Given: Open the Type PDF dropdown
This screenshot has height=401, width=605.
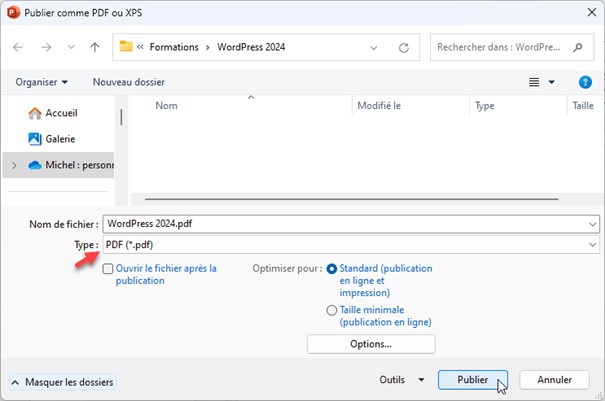Looking at the screenshot, I should point(593,245).
